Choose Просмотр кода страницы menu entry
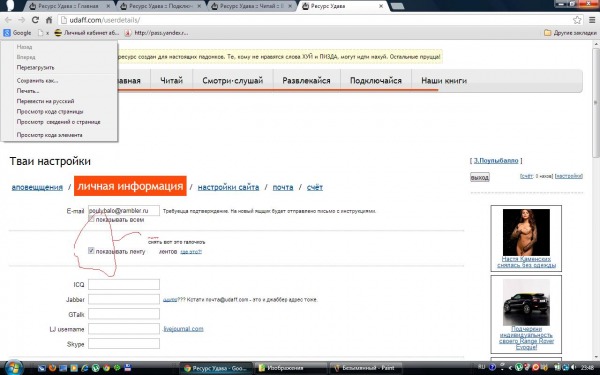The image size is (600, 375). (x=50, y=111)
